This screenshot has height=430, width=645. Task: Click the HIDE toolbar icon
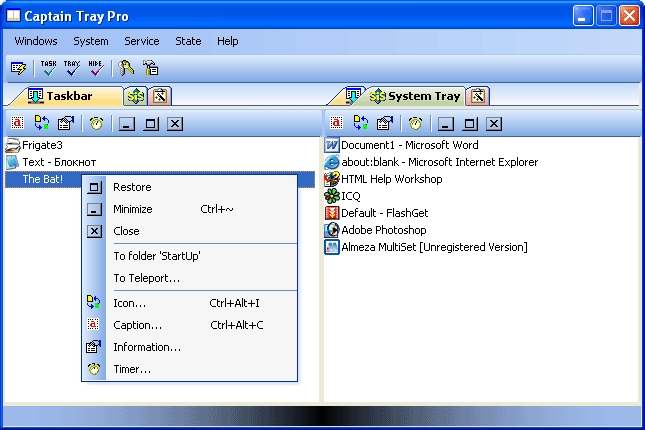(x=96, y=68)
